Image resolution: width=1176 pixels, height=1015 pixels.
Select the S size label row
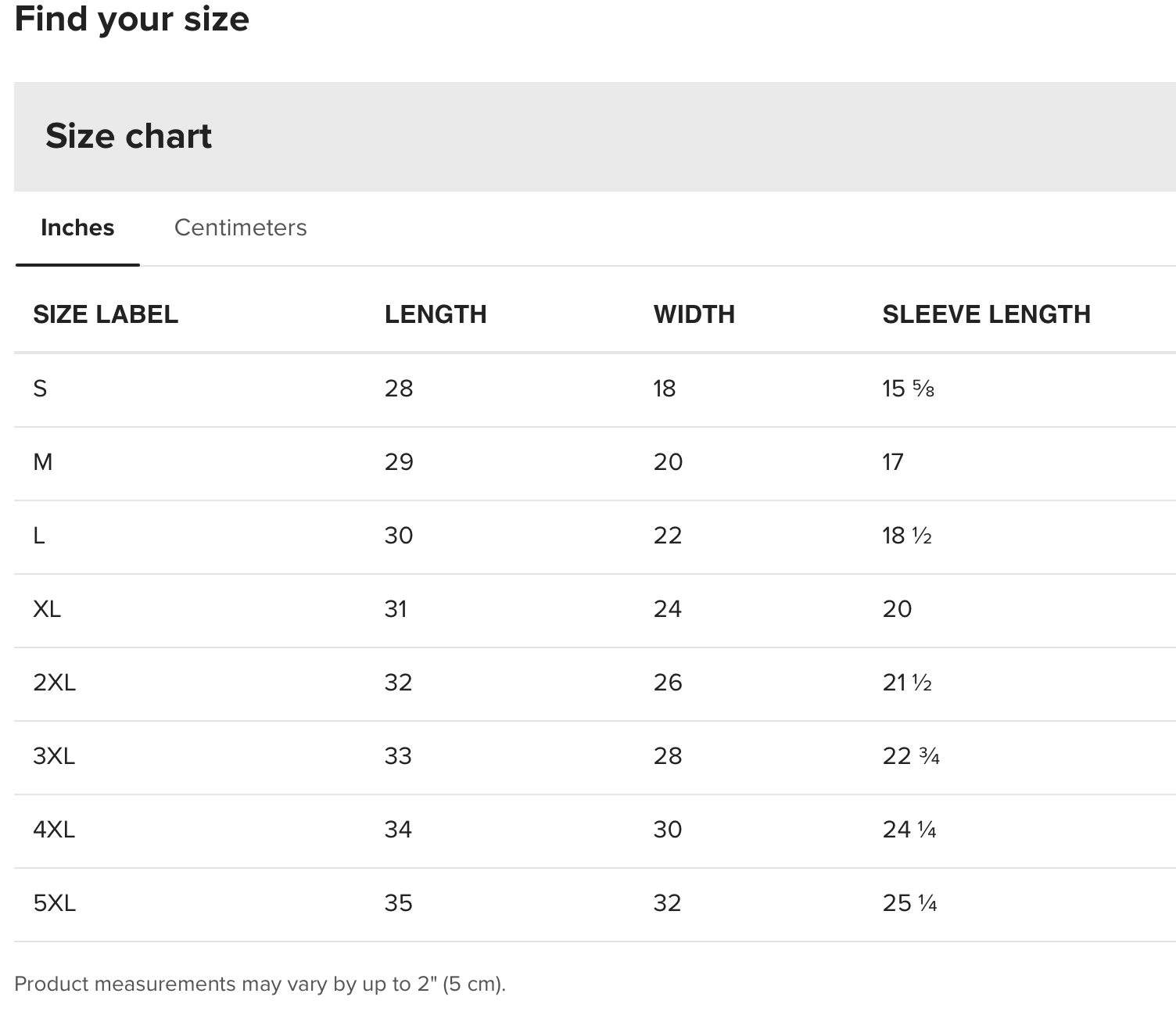(40, 389)
